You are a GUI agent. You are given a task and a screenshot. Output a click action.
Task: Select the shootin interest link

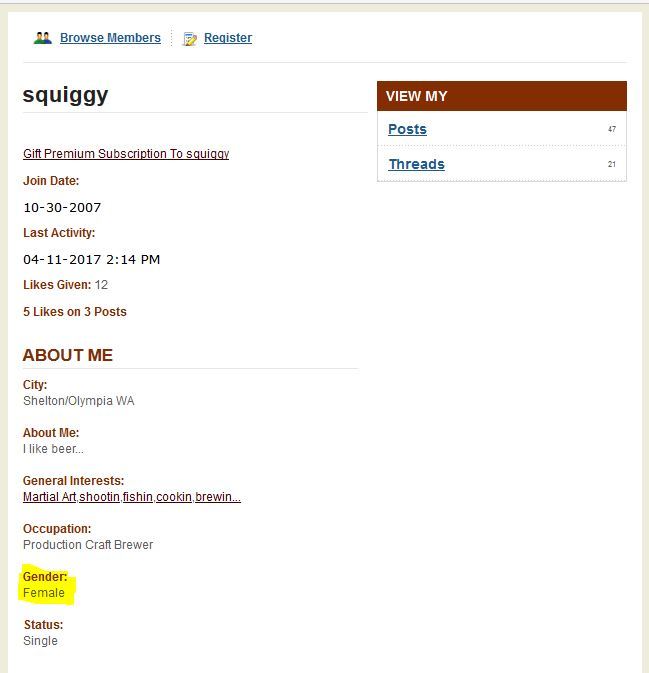coord(100,497)
